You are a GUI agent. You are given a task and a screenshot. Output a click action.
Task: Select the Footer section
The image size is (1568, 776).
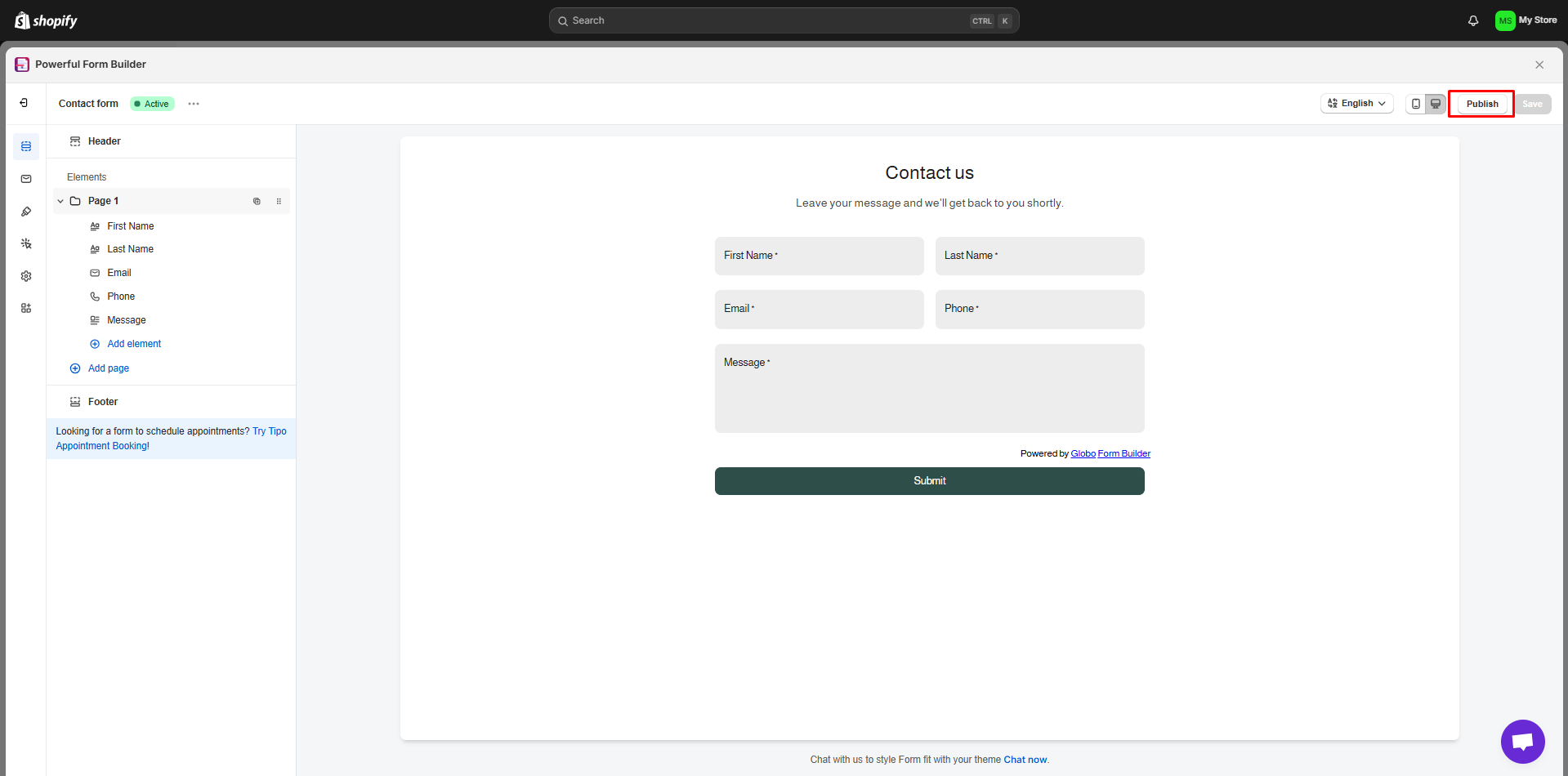click(103, 402)
